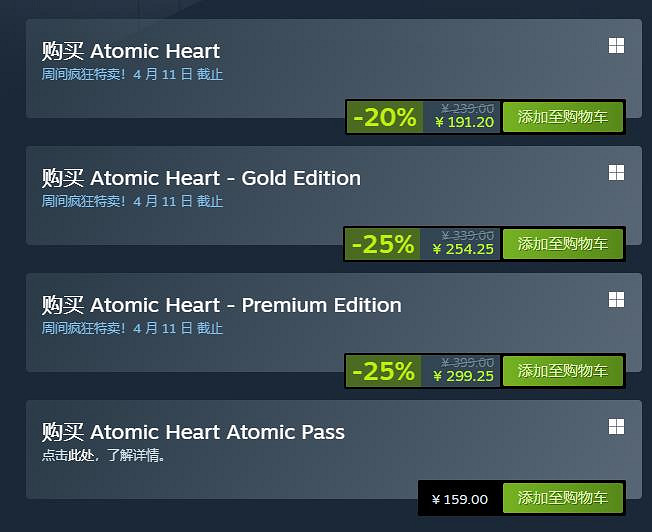Add Atomic Heart base game to cart
The height and width of the screenshot is (532, 652).
(x=562, y=116)
